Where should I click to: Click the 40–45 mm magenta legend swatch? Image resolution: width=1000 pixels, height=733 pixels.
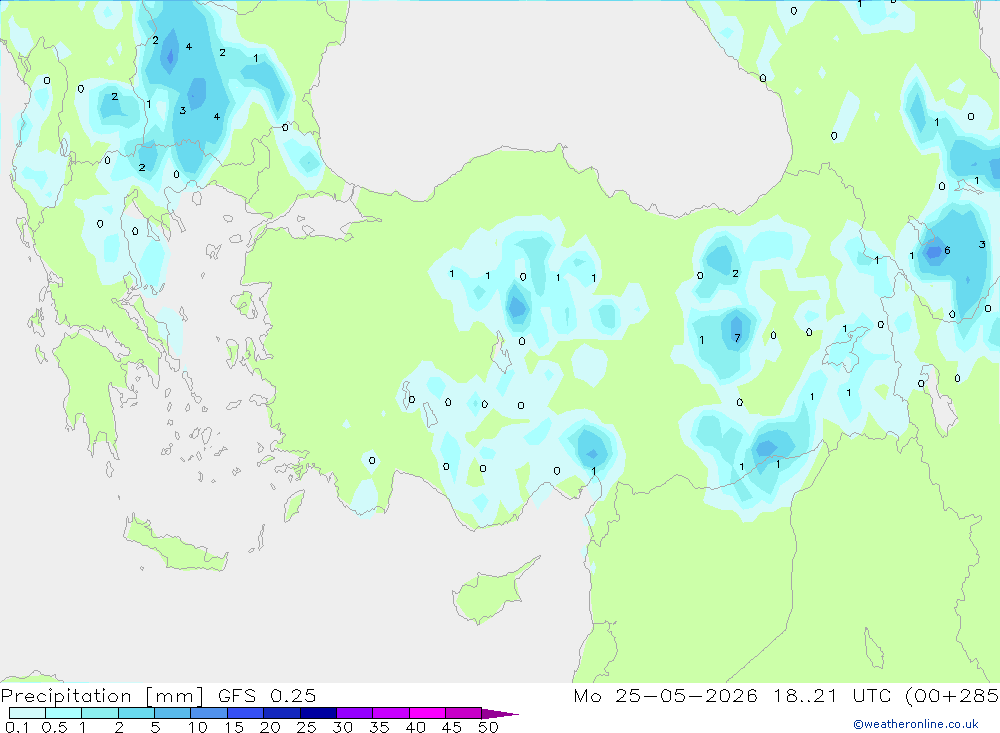[427, 713]
